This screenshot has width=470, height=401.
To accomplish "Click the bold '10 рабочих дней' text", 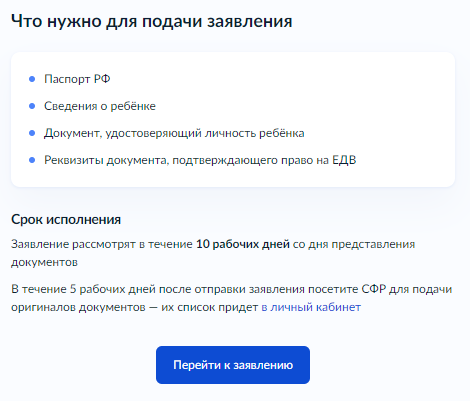I will (x=243, y=244).
